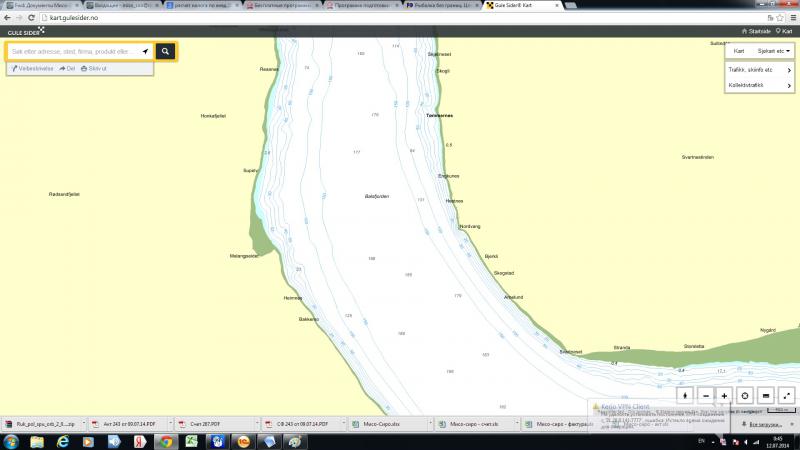Image resolution: width=800 pixels, height=450 pixels.
Task: Click the magnifier search button
Action: coord(166,51)
